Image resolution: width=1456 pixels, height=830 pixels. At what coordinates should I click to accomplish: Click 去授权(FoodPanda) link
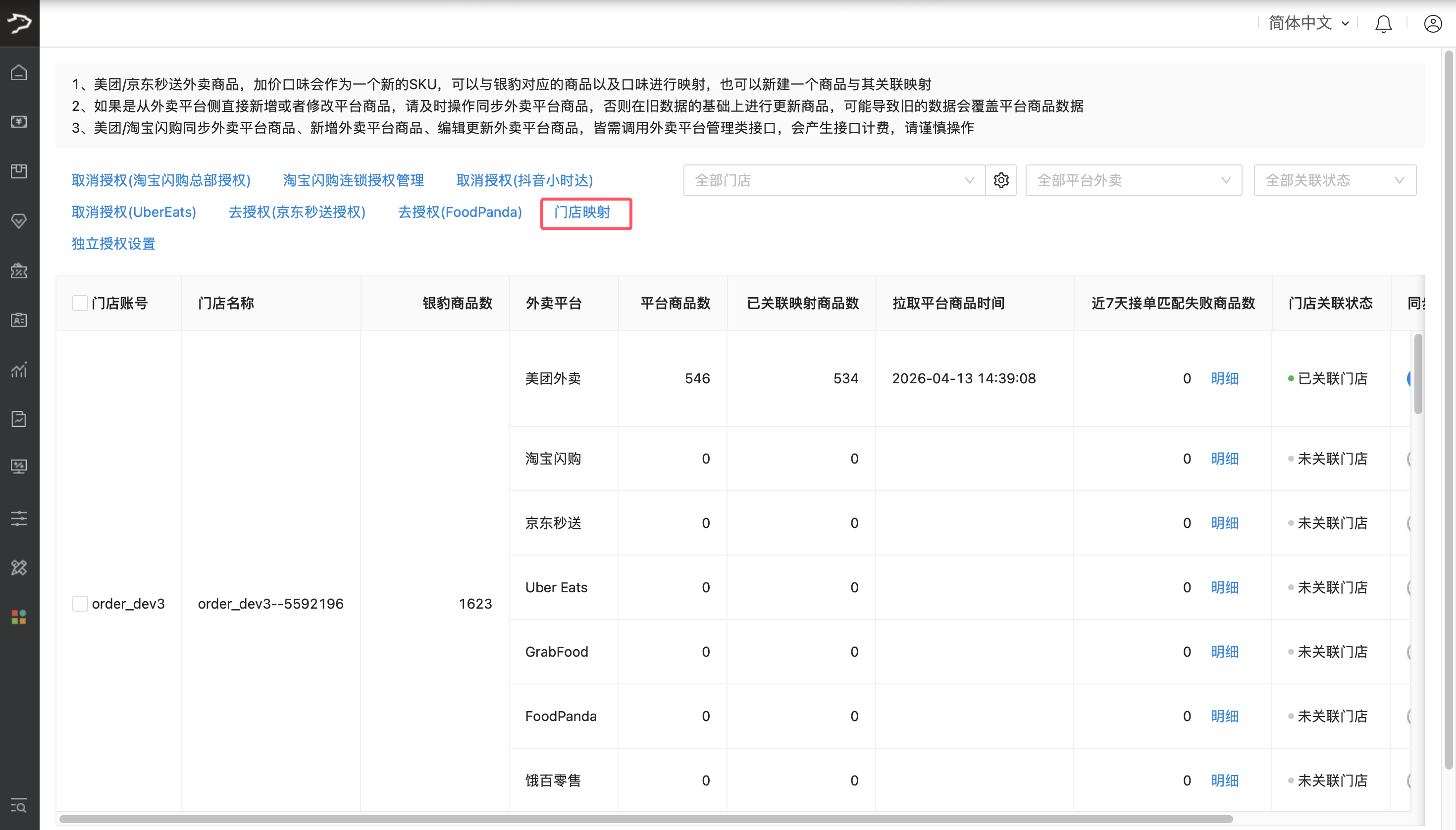click(460, 212)
